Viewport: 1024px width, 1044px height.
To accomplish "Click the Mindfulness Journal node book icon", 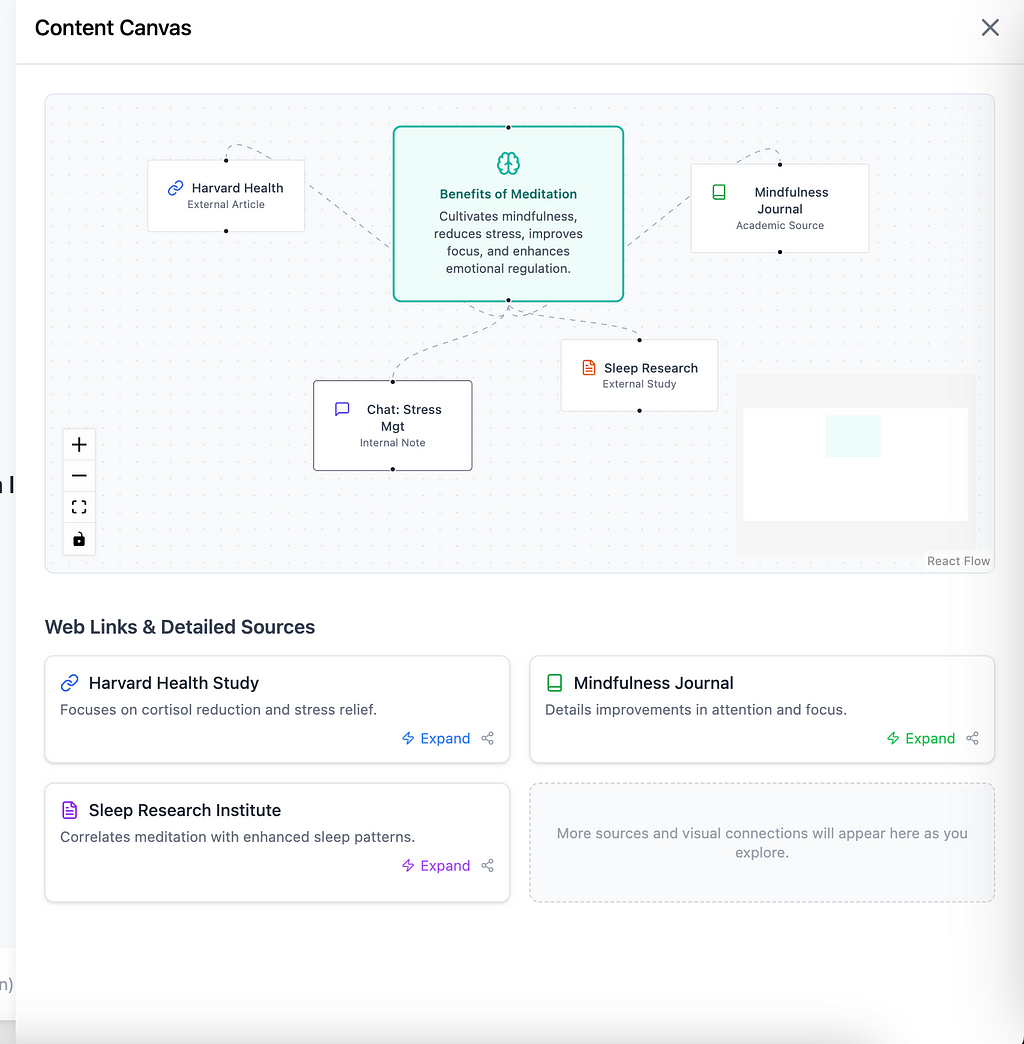I will (719, 192).
